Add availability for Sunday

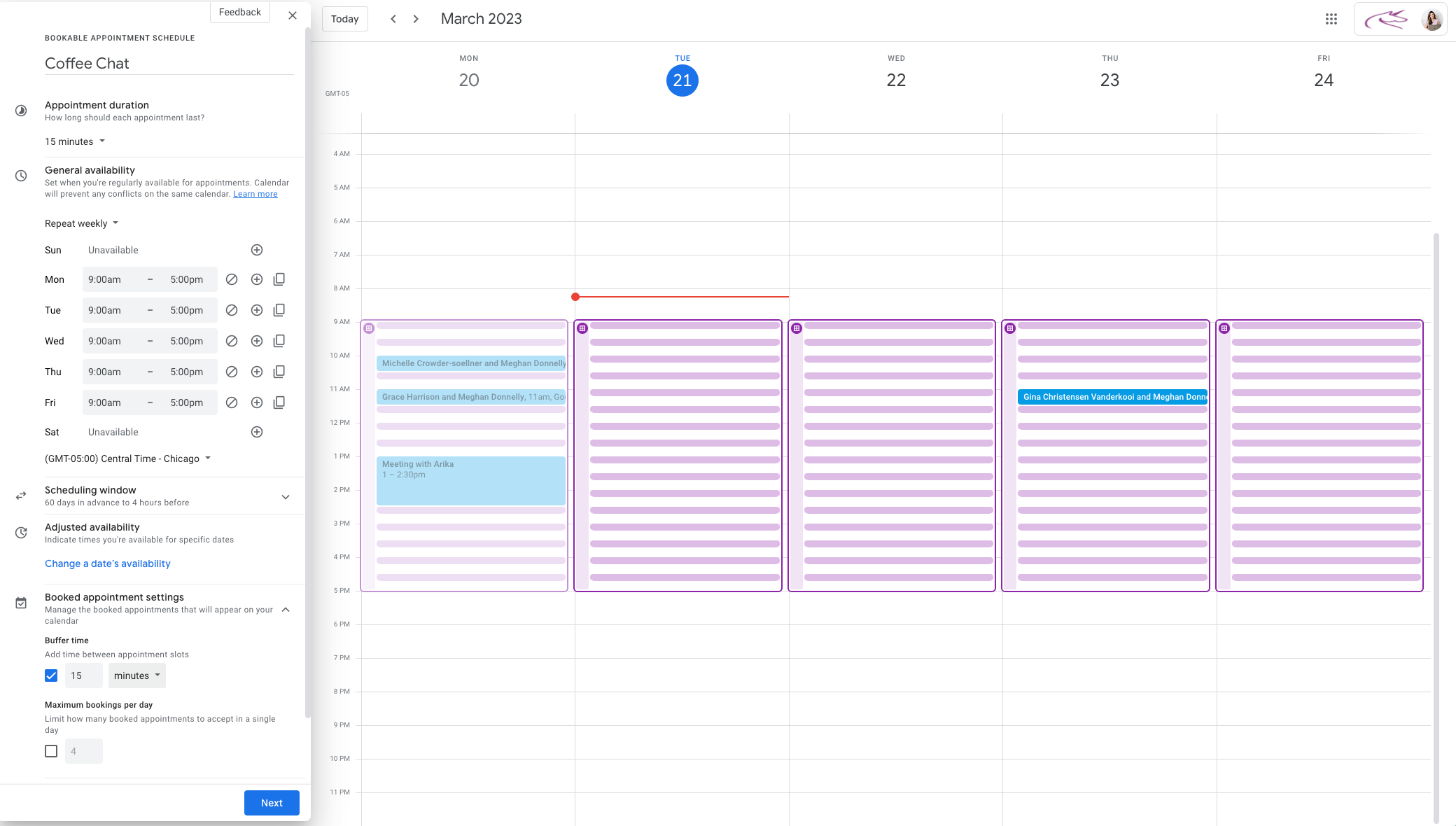(257, 250)
